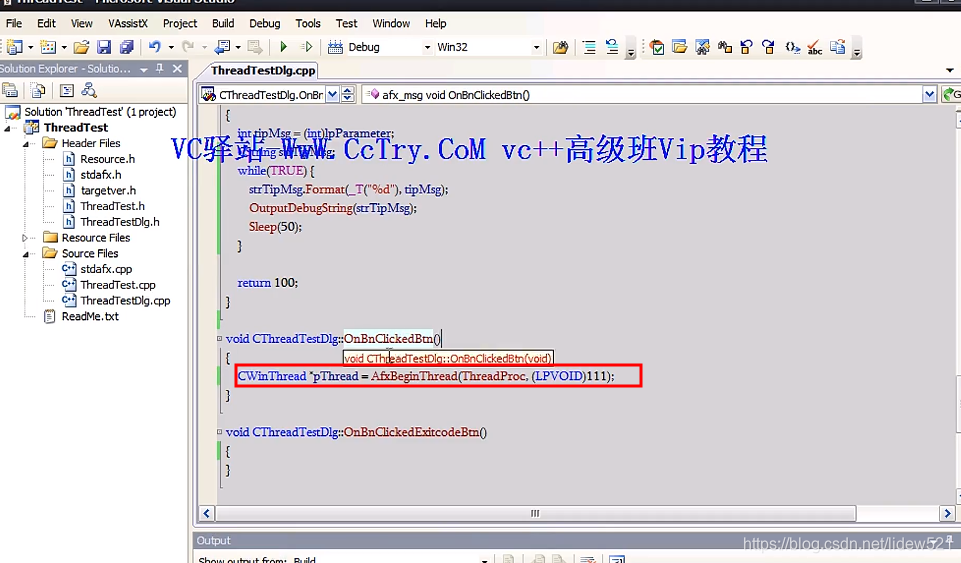Click the editor horizontal scrollbar thumb
Screen dimensions: 961x563
[535, 513]
